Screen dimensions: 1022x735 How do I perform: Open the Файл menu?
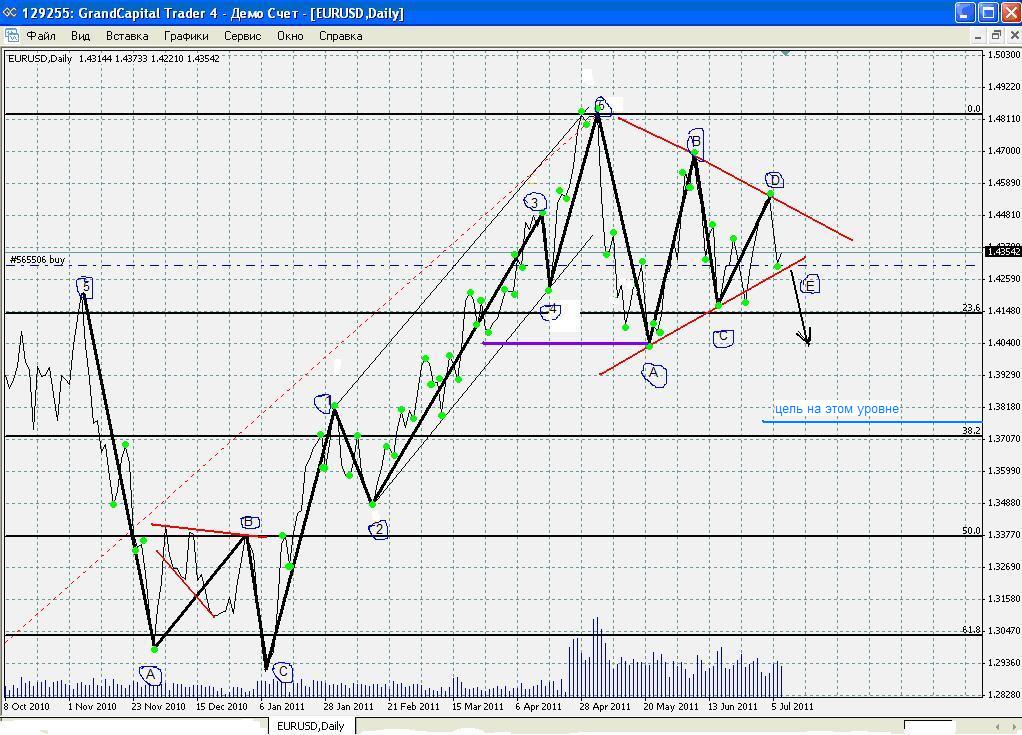point(41,36)
